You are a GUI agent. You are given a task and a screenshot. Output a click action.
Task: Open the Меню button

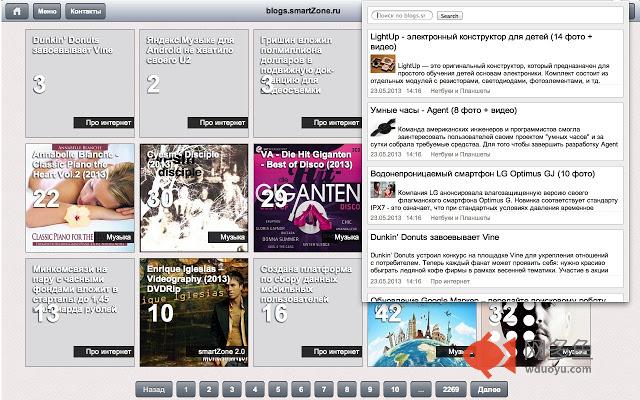[47, 11]
